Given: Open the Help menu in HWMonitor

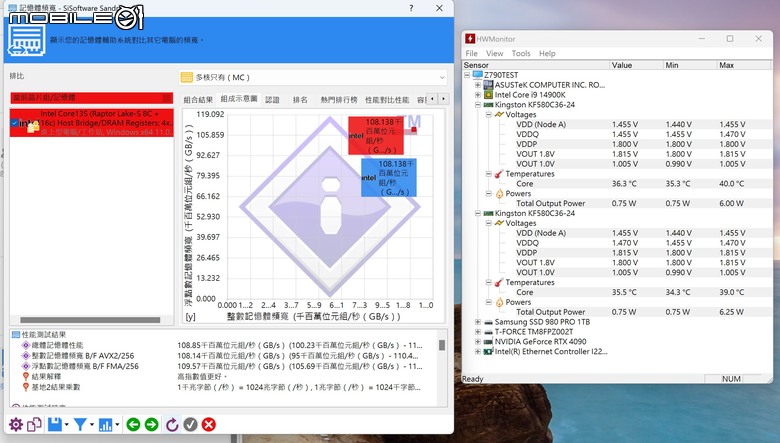Looking at the screenshot, I should [547, 53].
